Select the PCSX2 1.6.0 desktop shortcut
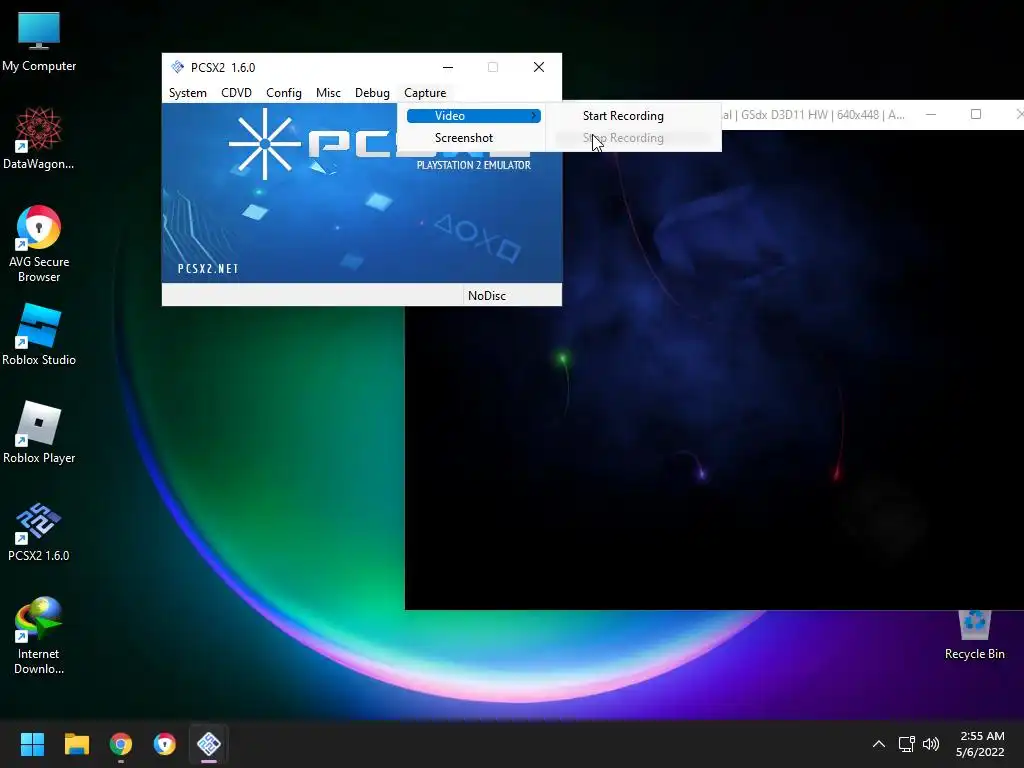 tap(39, 531)
